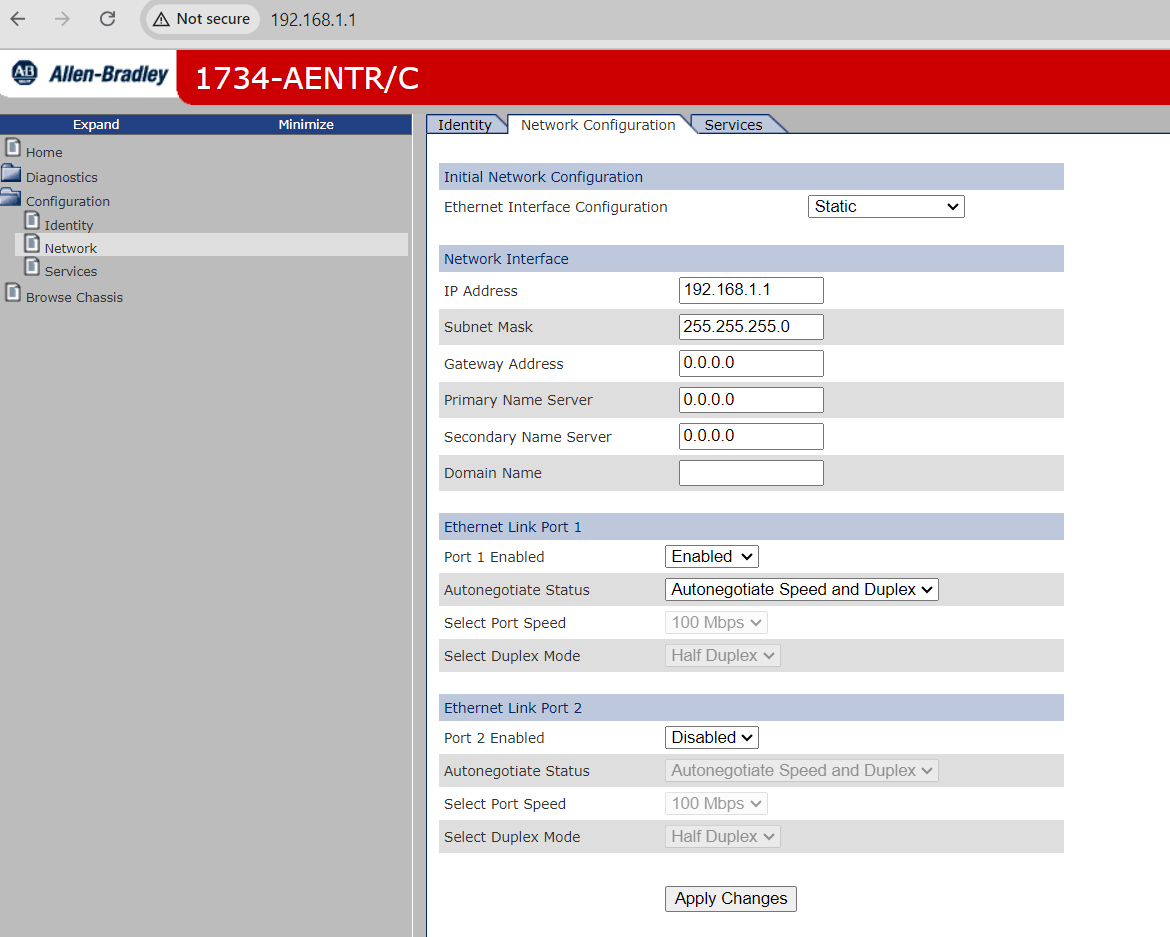Click the Services page icon in tree
This screenshot has width=1170, height=937.
tap(32, 266)
